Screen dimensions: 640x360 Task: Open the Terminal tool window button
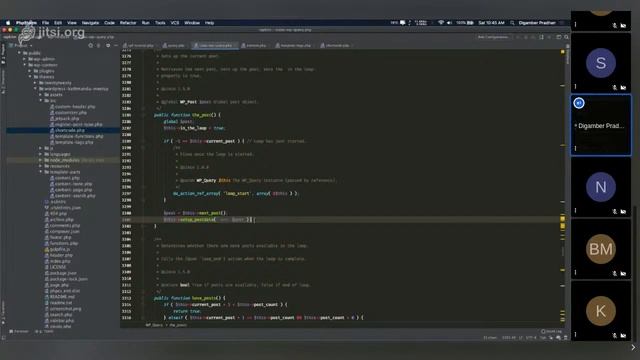[19, 331]
